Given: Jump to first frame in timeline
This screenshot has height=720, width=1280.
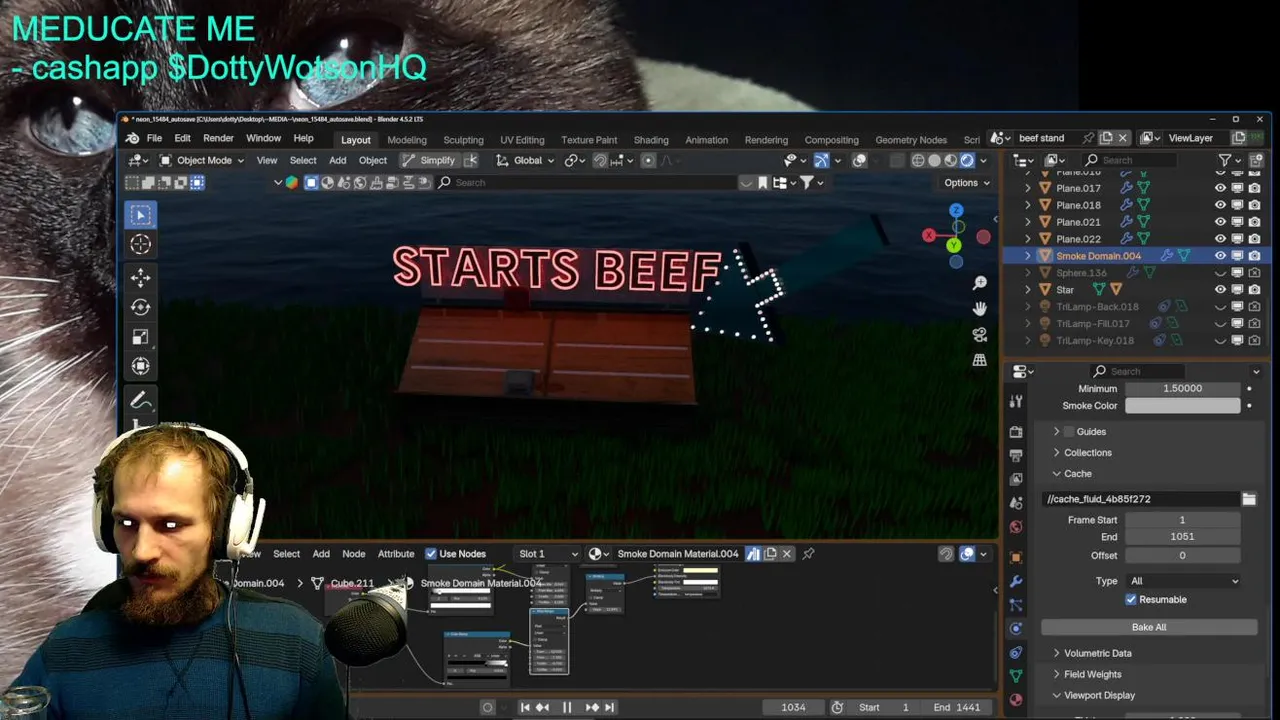Looking at the screenshot, I should (x=525, y=707).
